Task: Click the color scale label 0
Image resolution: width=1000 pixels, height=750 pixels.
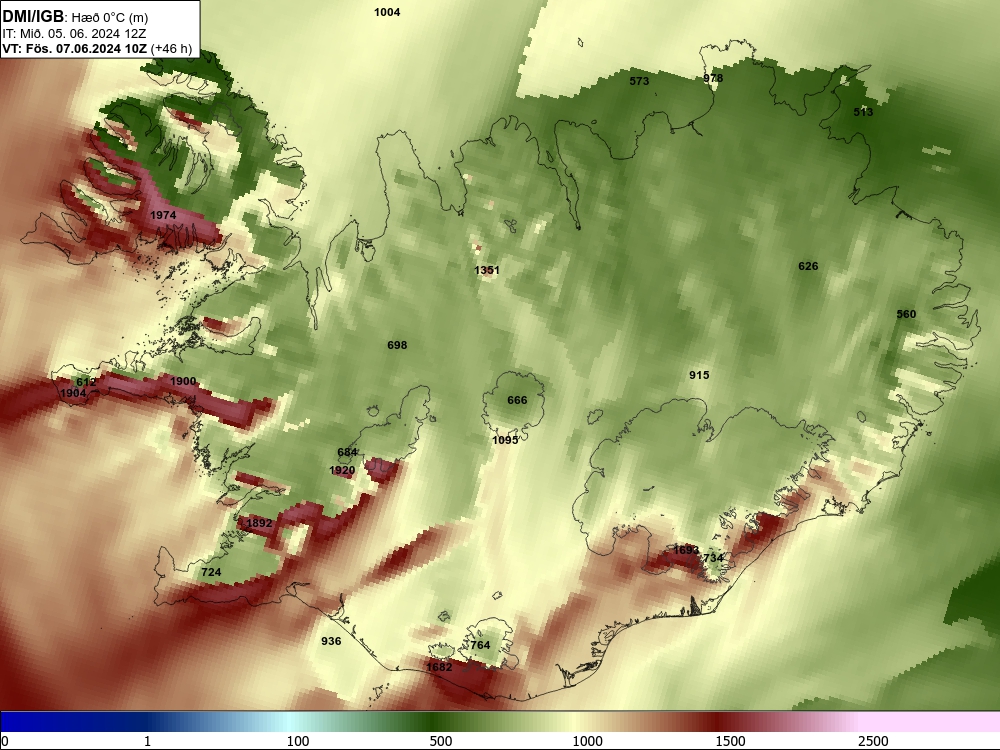Action: coord(5,741)
